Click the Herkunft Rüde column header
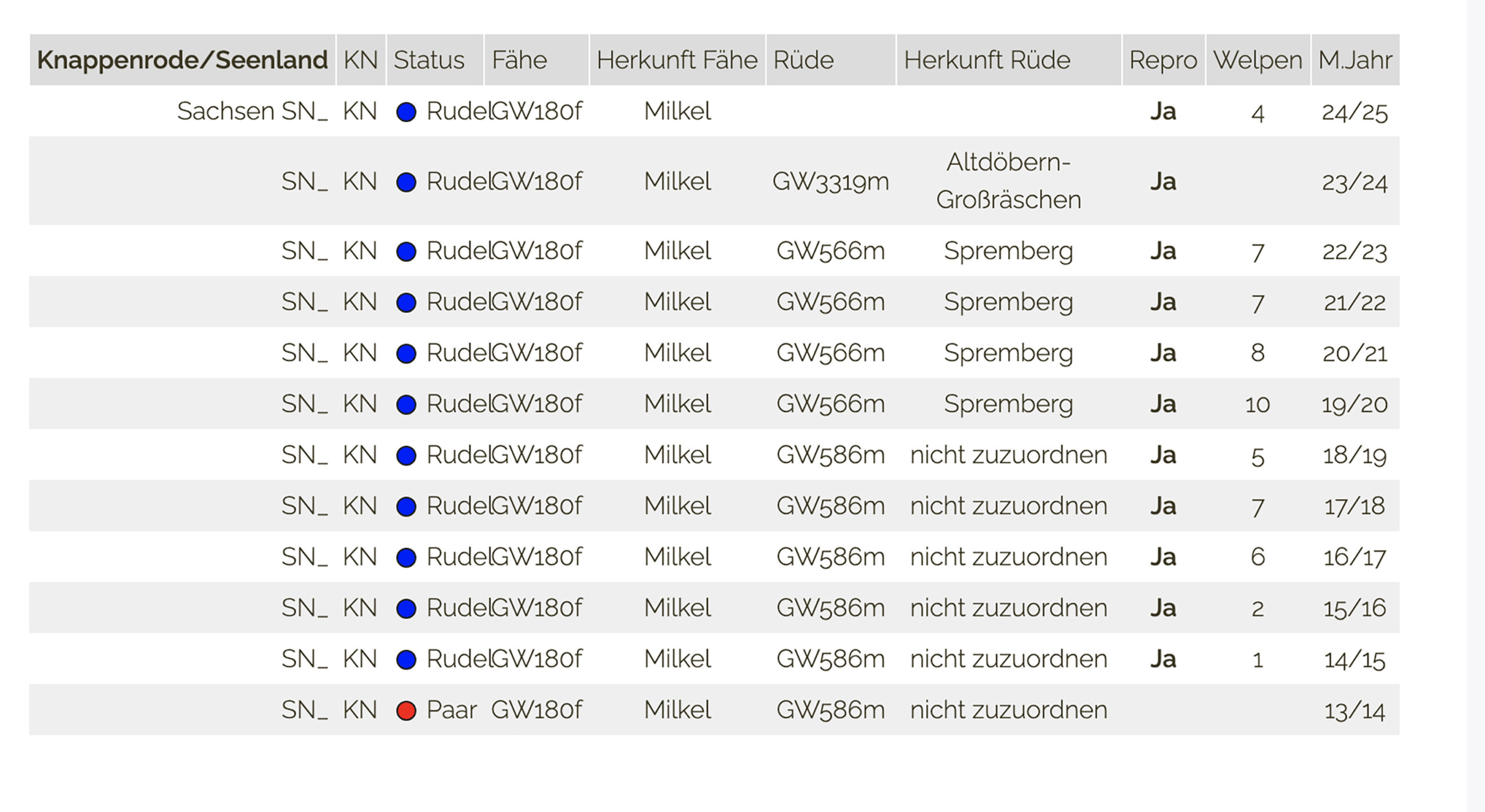1485x812 pixels. (987, 60)
